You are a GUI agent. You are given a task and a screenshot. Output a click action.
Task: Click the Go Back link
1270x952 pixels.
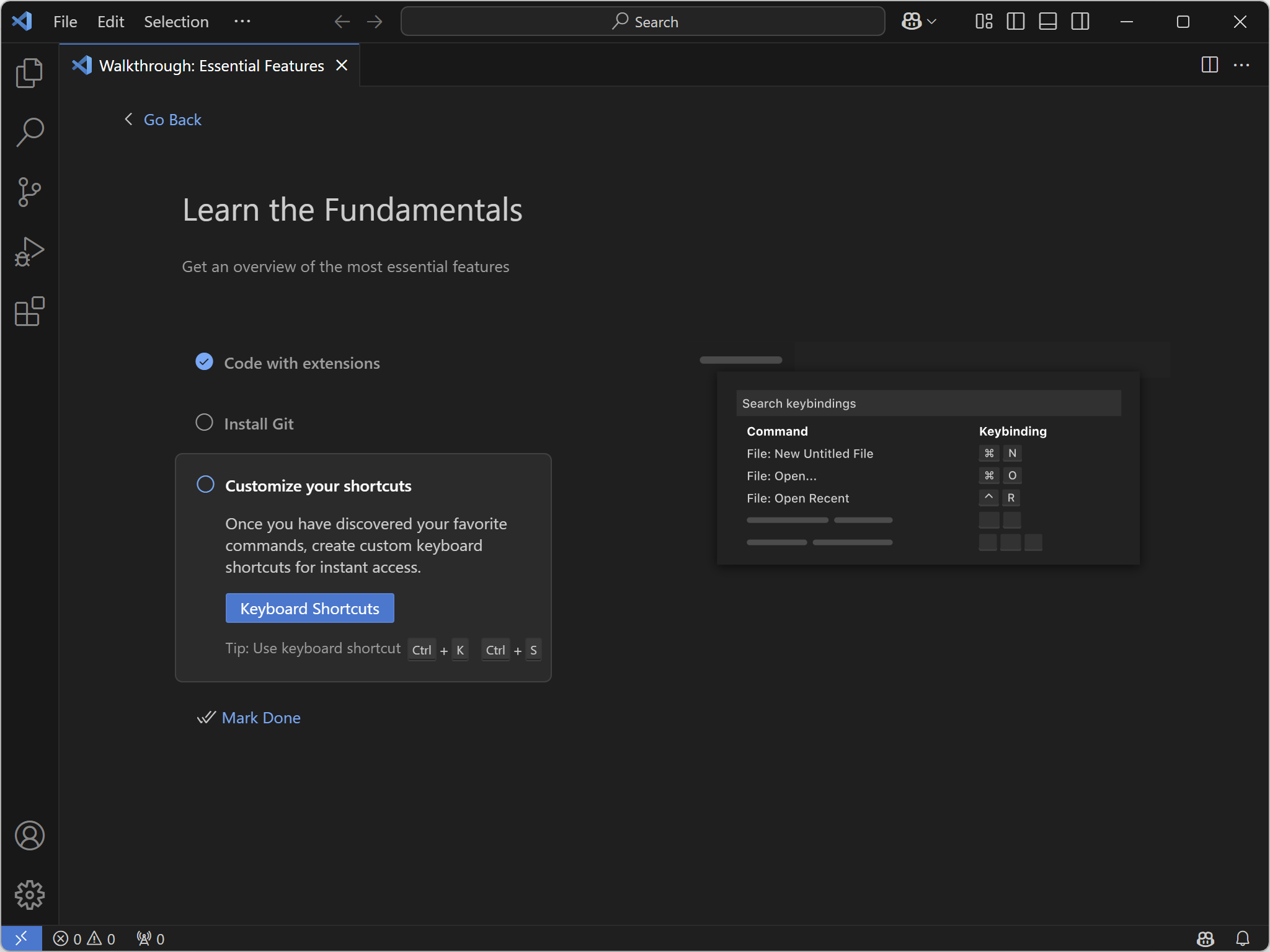(172, 120)
